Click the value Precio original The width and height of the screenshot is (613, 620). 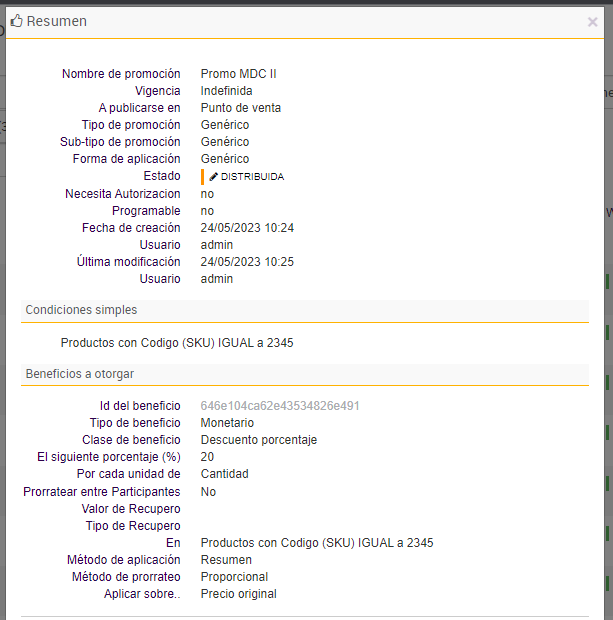click(238, 594)
